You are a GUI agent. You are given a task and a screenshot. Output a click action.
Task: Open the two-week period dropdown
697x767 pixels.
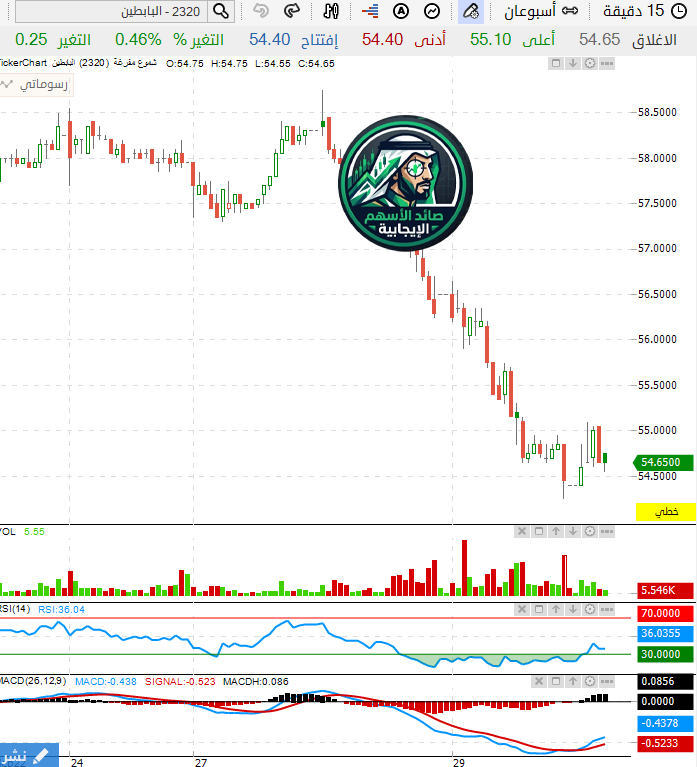541,11
